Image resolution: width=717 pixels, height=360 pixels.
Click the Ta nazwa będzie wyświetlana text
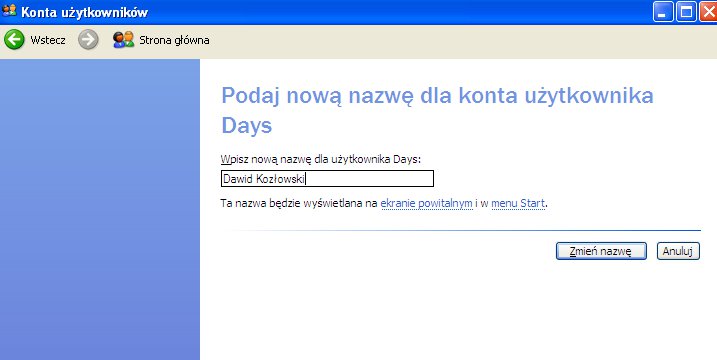pos(299,203)
